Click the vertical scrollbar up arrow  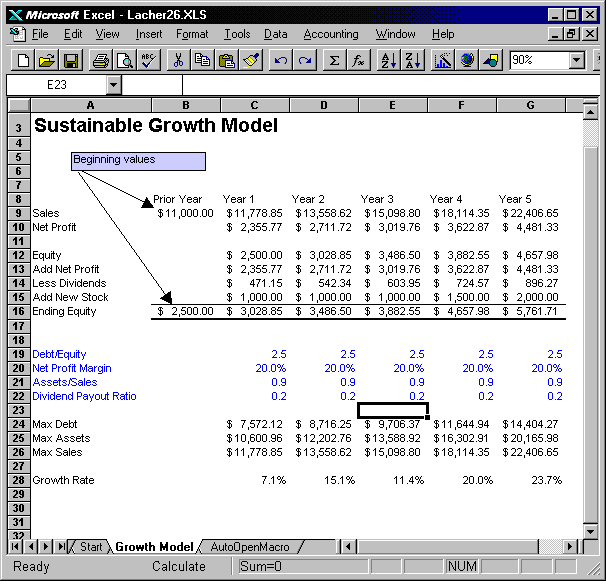coord(591,112)
